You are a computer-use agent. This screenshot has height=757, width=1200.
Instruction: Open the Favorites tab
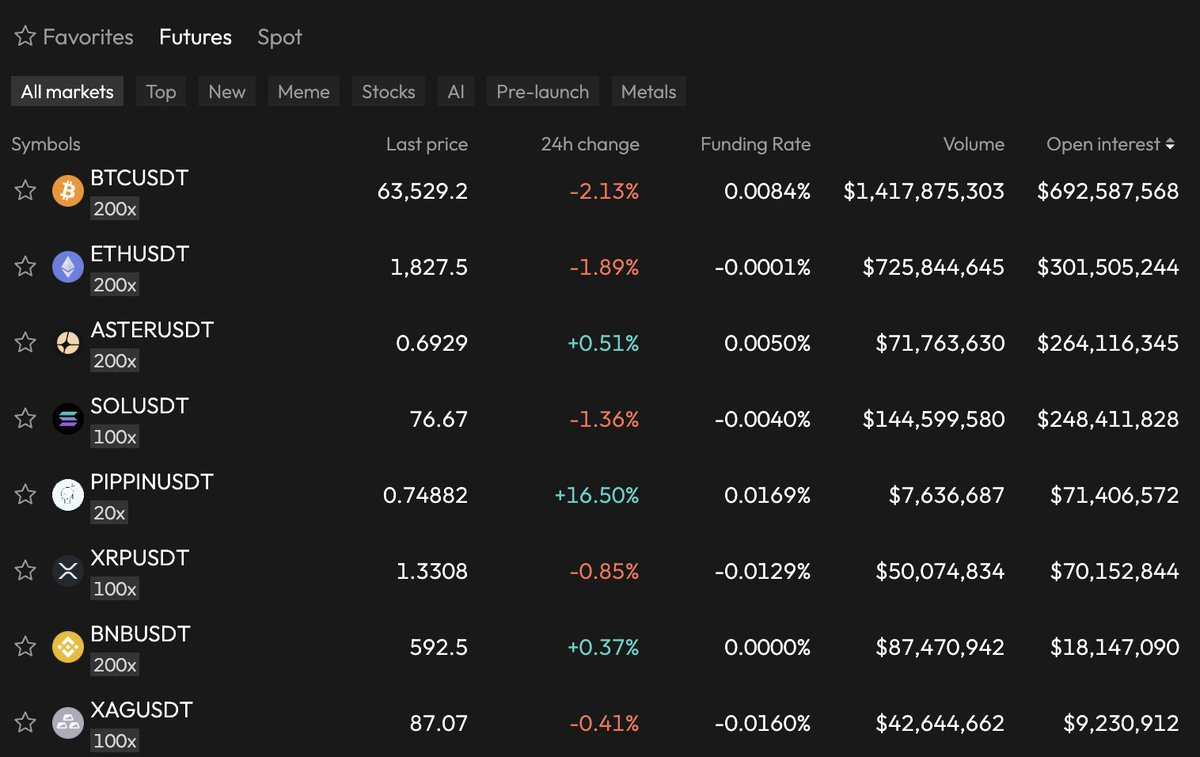tap(74, 37)
